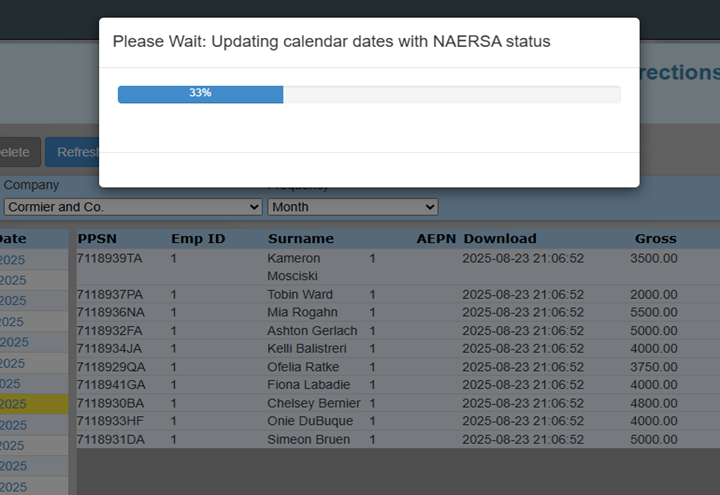Sort table by Surname column header
Image resolution: width=720 pixels, height=495 pixels.
point(300,239)
